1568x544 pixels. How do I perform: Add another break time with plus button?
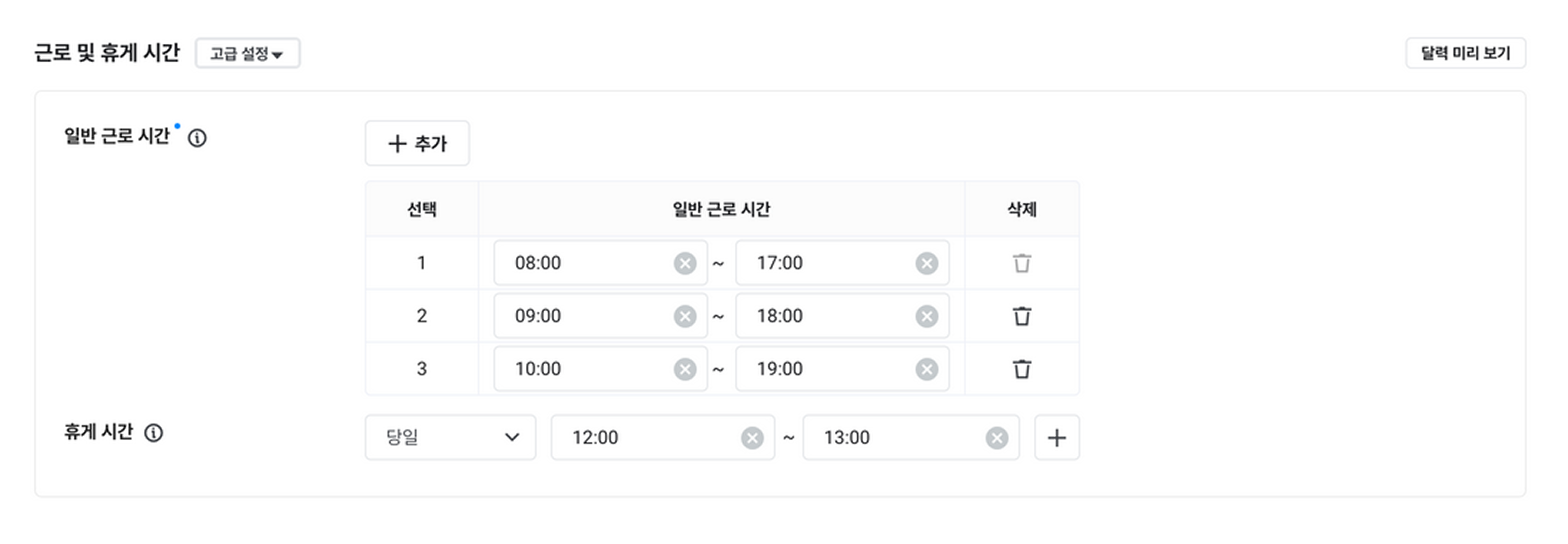1057,438
